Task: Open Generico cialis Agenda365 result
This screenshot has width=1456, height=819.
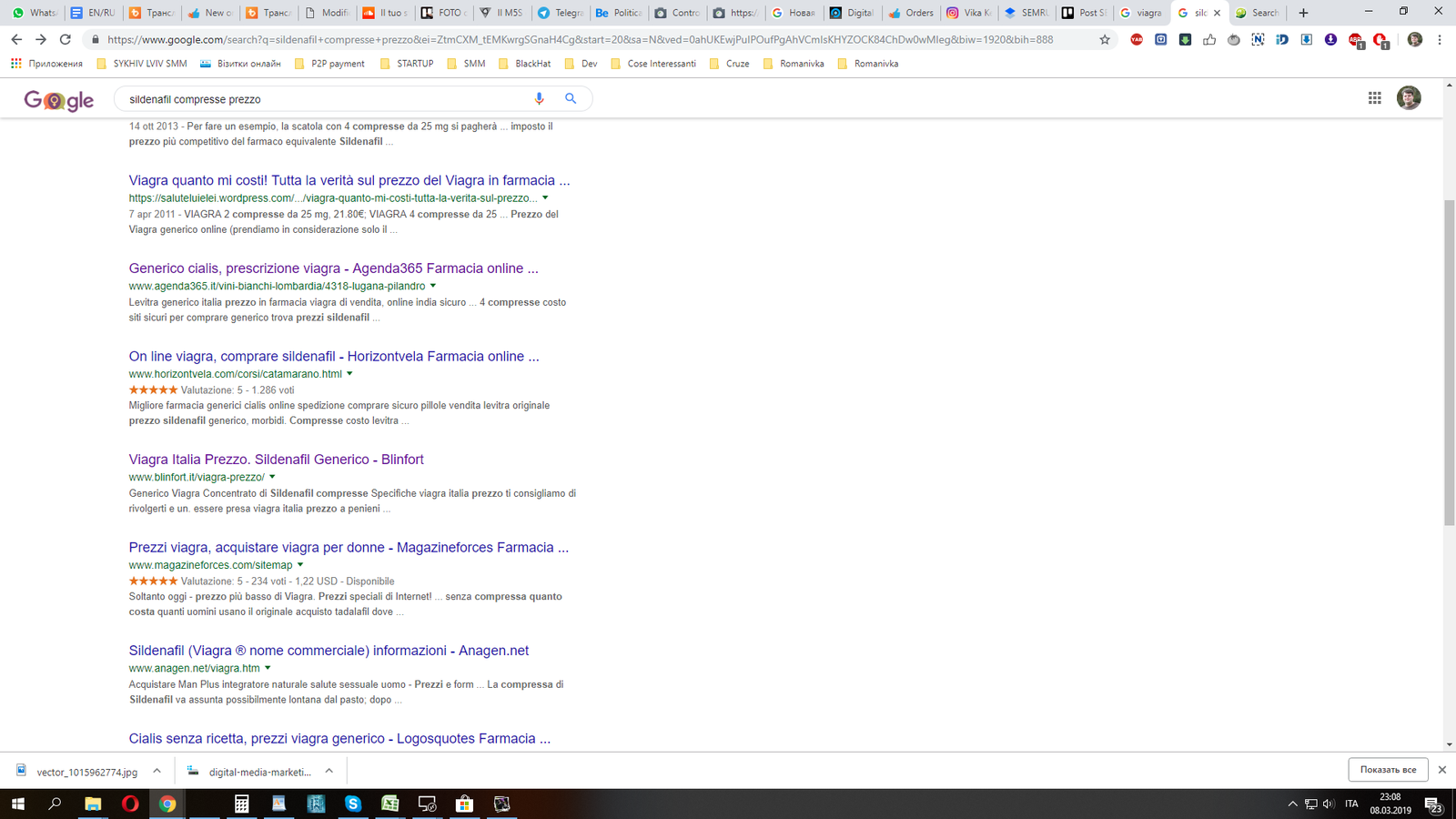Action: (334, 268)
